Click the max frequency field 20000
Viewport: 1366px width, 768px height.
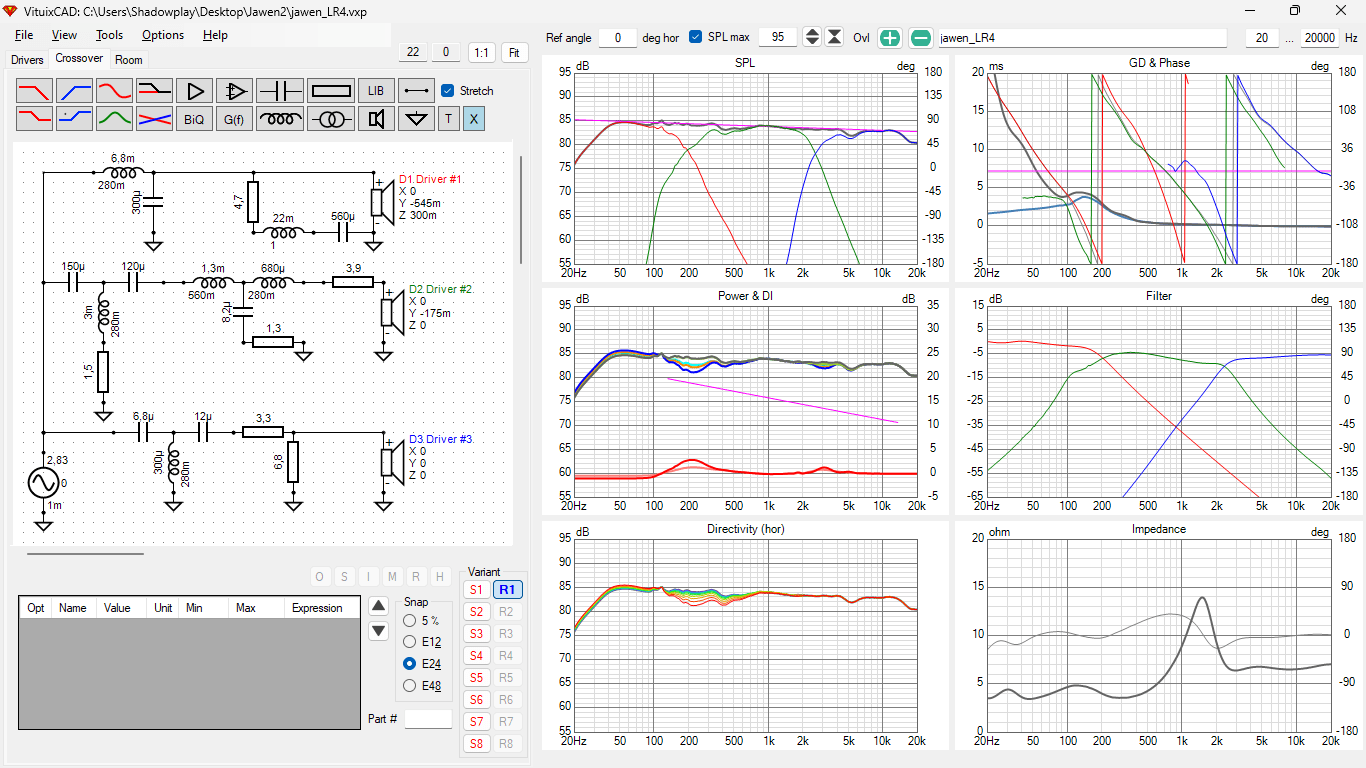click(x=1320, y=38)
